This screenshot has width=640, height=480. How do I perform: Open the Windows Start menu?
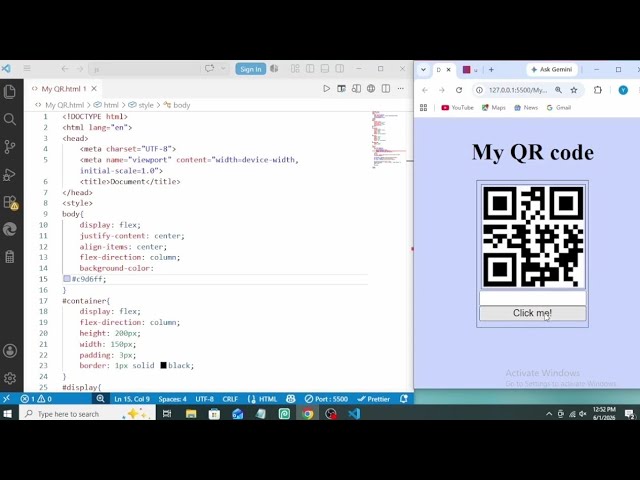pos(8,413)
